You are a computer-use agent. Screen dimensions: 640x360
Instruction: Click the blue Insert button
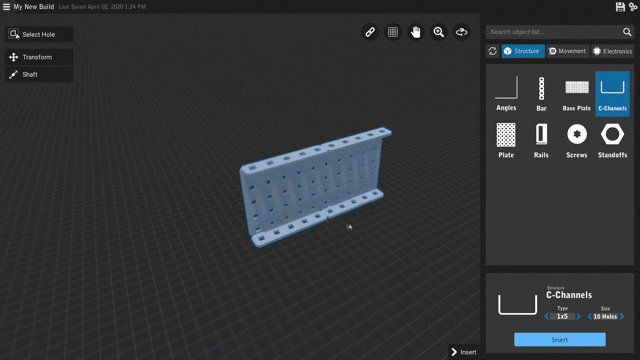pyautogui.click(x=560, y=340)
